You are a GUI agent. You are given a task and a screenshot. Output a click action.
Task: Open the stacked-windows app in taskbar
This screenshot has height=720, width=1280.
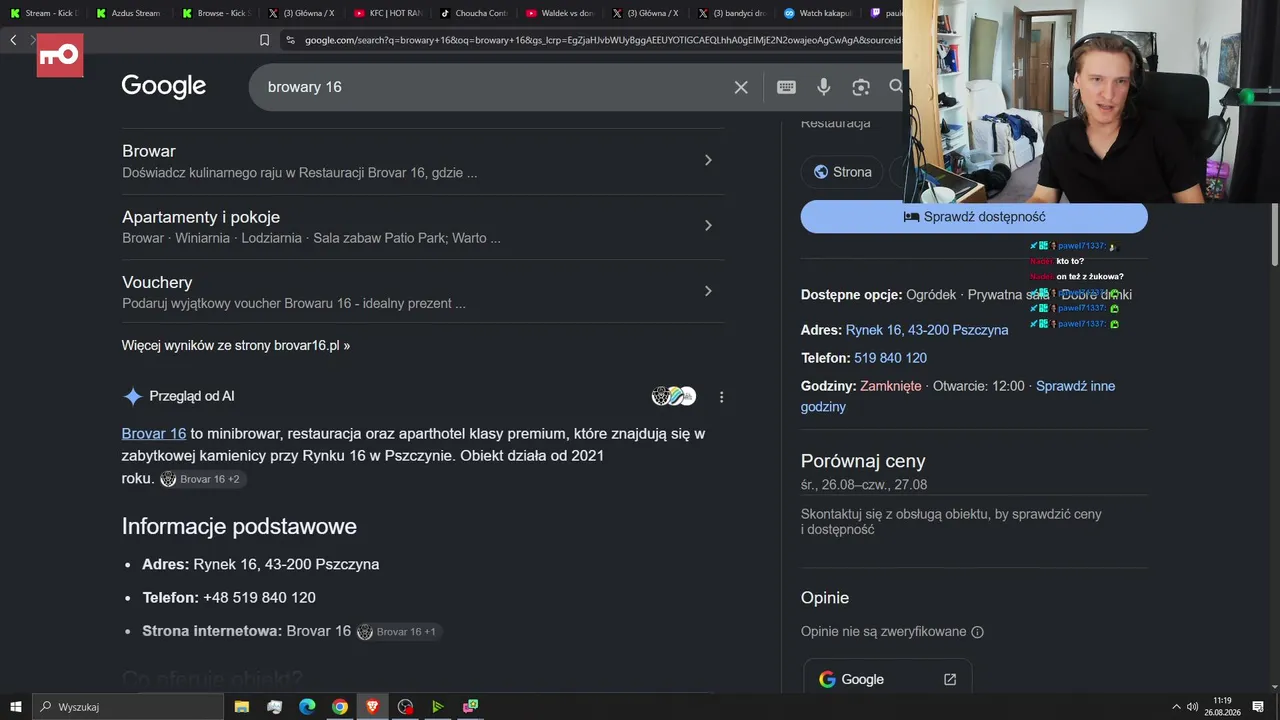coord(275,707)
